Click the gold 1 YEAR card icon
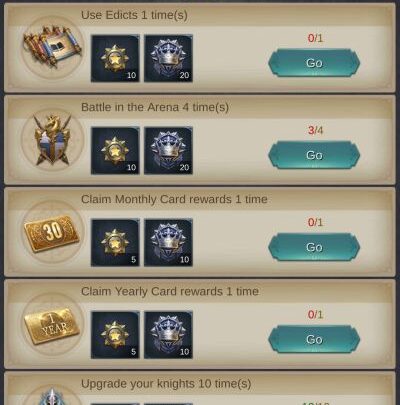Screen dimensions: 400x405 click(52, 326)
